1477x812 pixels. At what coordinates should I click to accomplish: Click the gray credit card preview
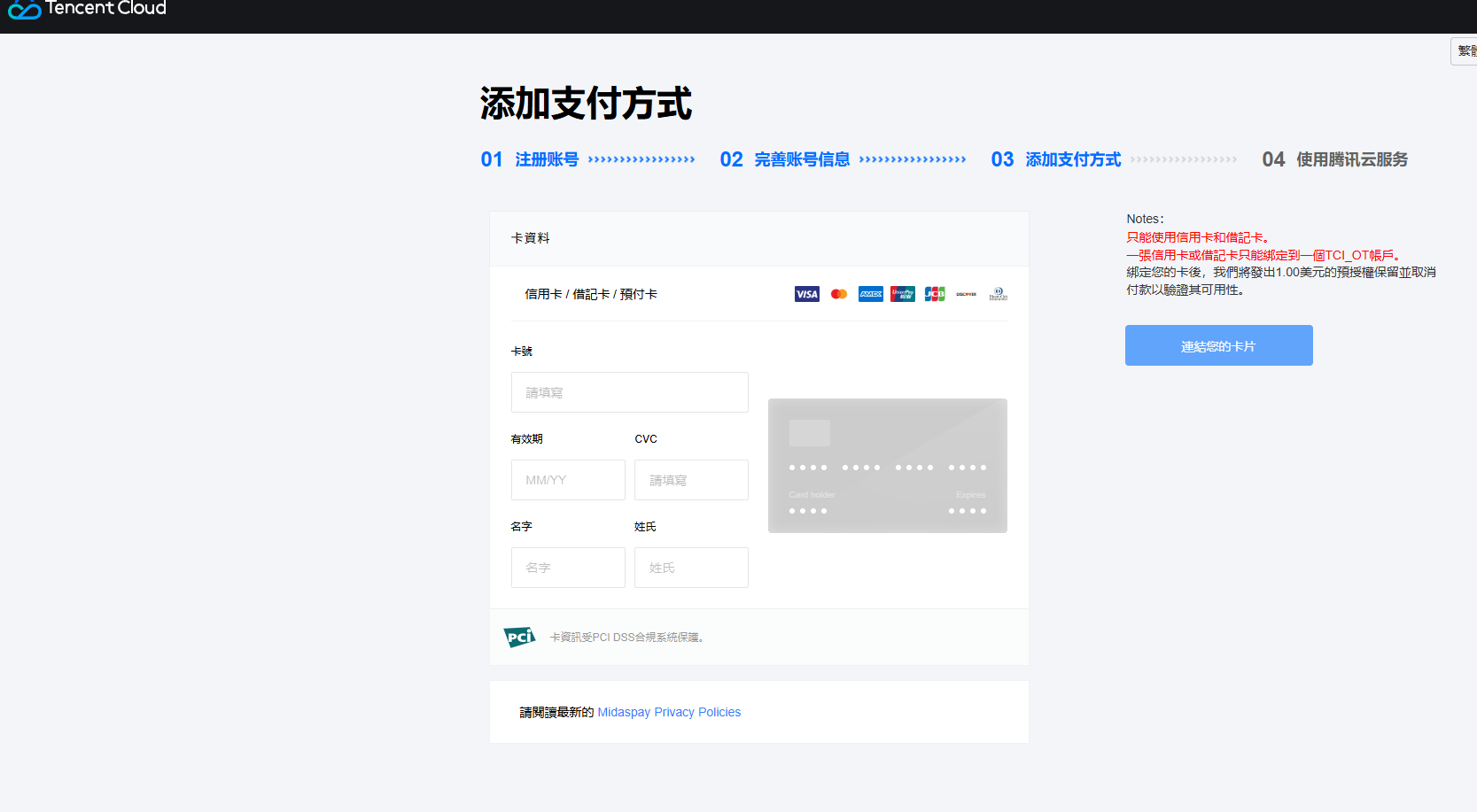click(x=887, y=466)
